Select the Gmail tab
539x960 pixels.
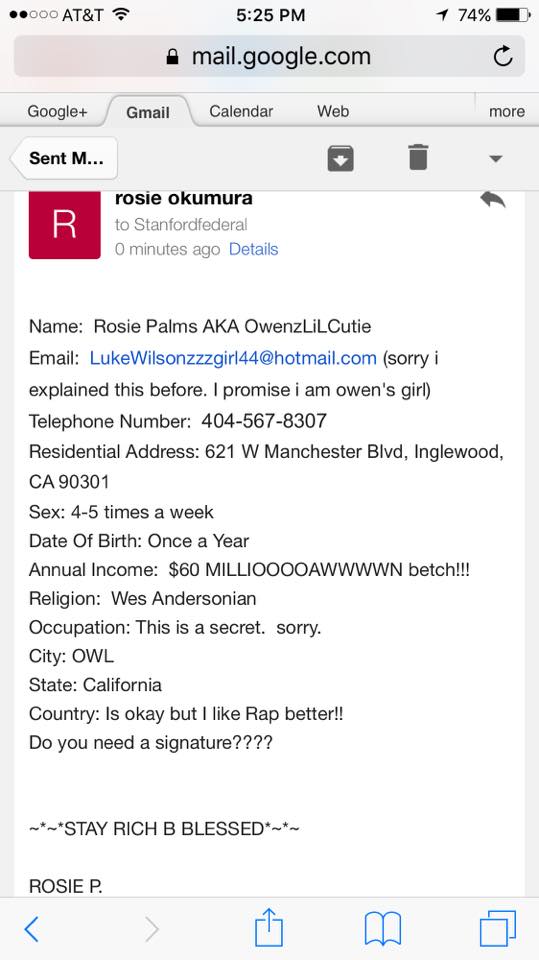pyautogui.click(x=148, y=112)
